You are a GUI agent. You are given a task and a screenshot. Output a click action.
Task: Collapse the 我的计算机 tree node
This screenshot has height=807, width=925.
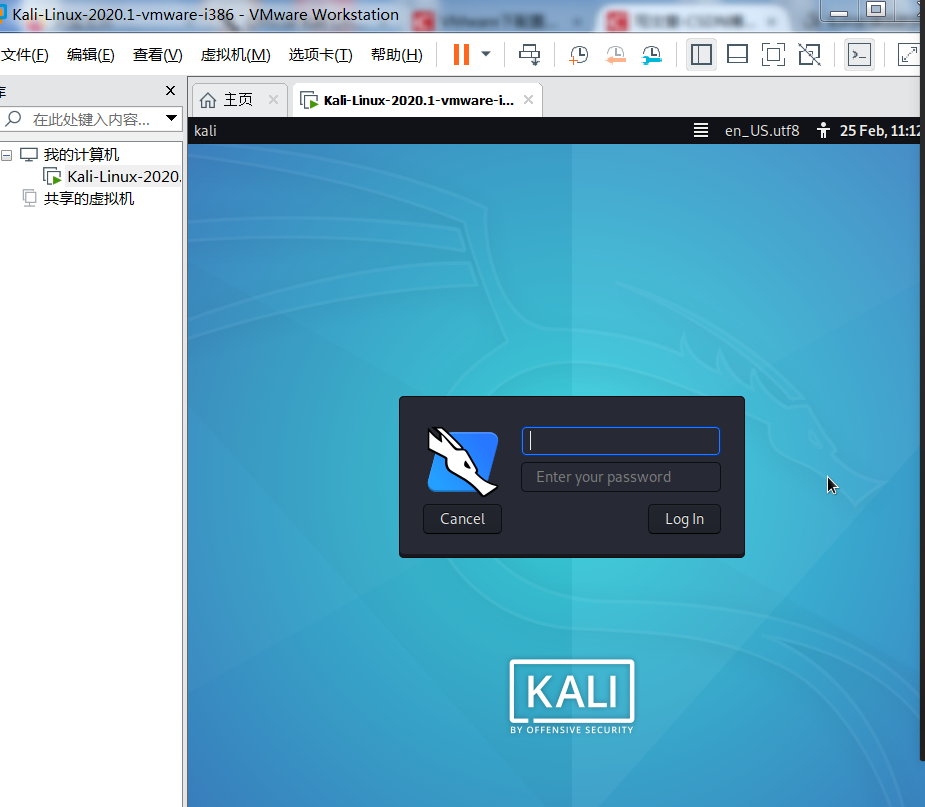(x=7, y=155)
